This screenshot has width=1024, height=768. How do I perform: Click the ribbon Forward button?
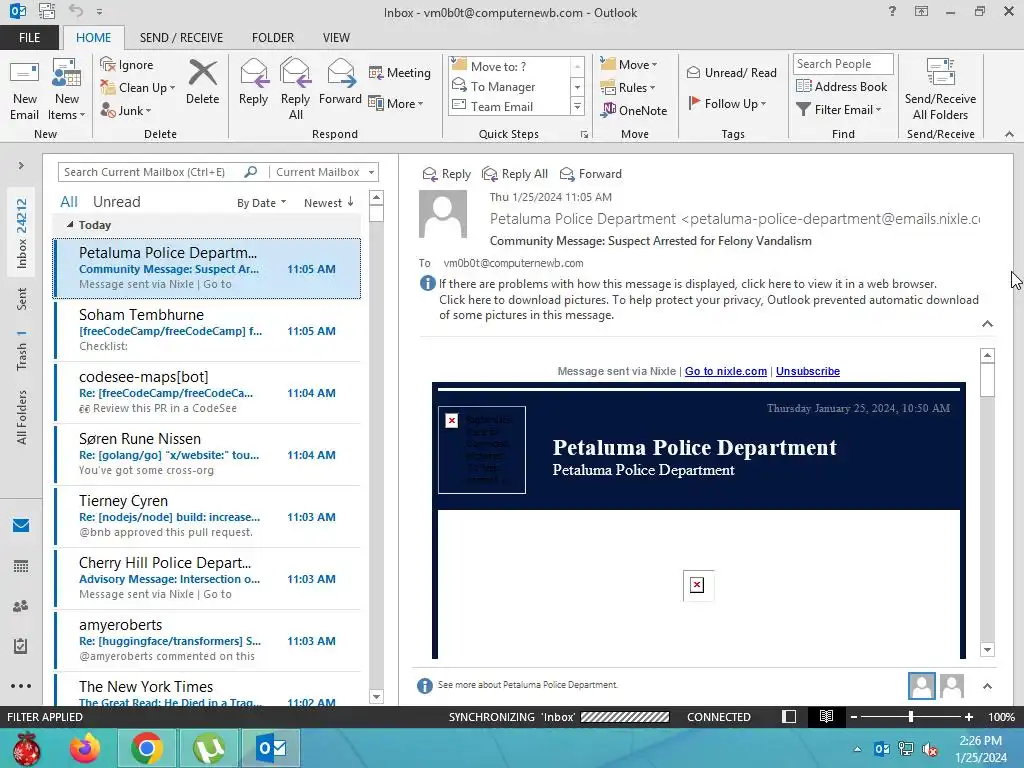point(340,82)
